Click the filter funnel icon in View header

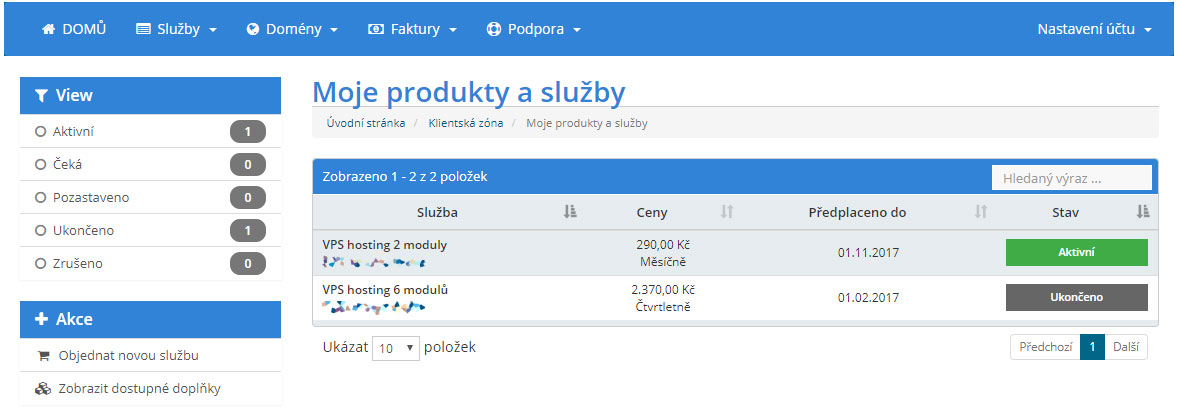tap(41, 96)
